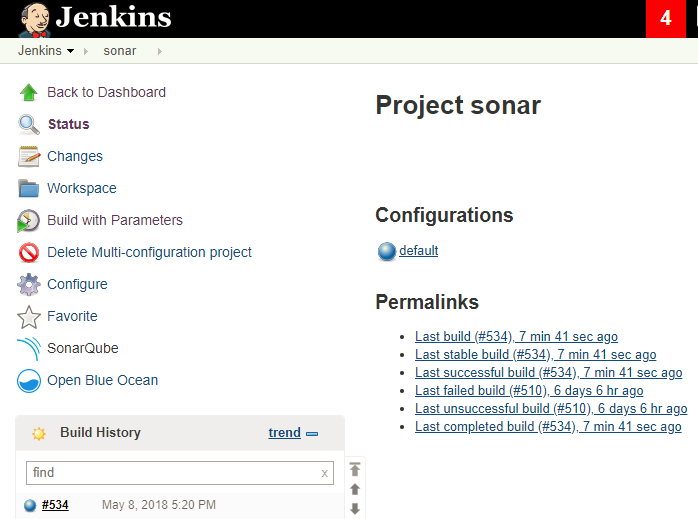
Task: Open the Last unsuccessful build permalink
Action: pyautogui.click(x=551, y=409)
